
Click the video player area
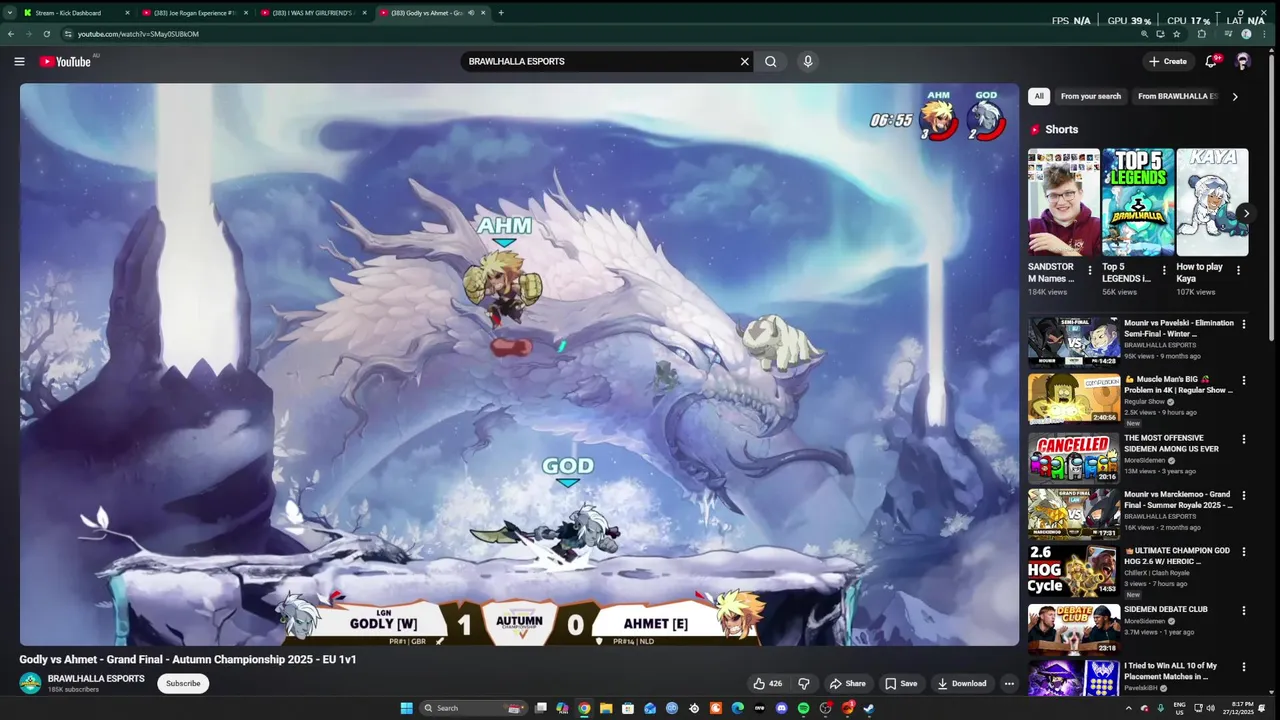(x=519, y=364)
